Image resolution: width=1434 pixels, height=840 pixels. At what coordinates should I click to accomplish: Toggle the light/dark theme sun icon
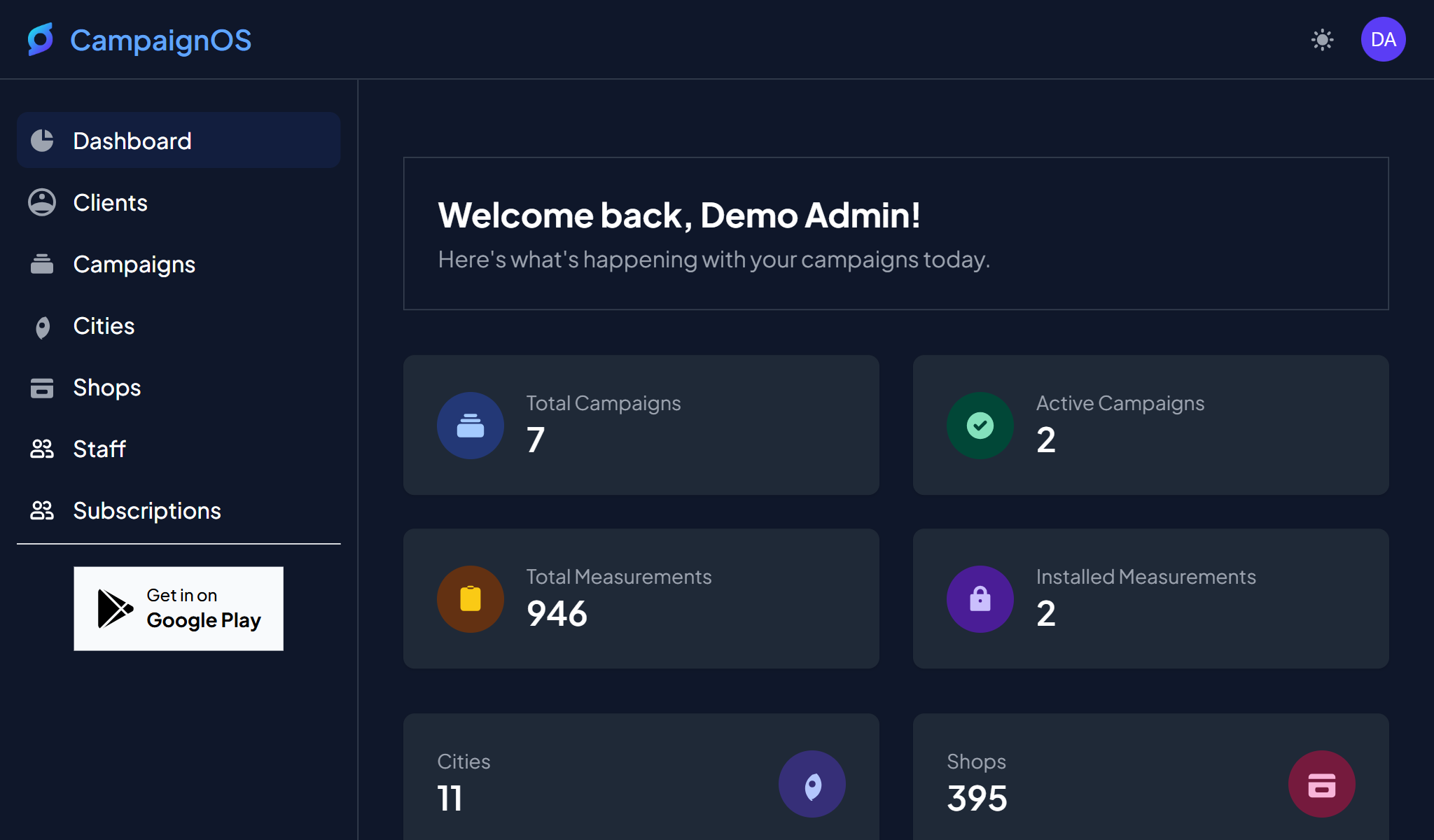tap(1322, 39)
